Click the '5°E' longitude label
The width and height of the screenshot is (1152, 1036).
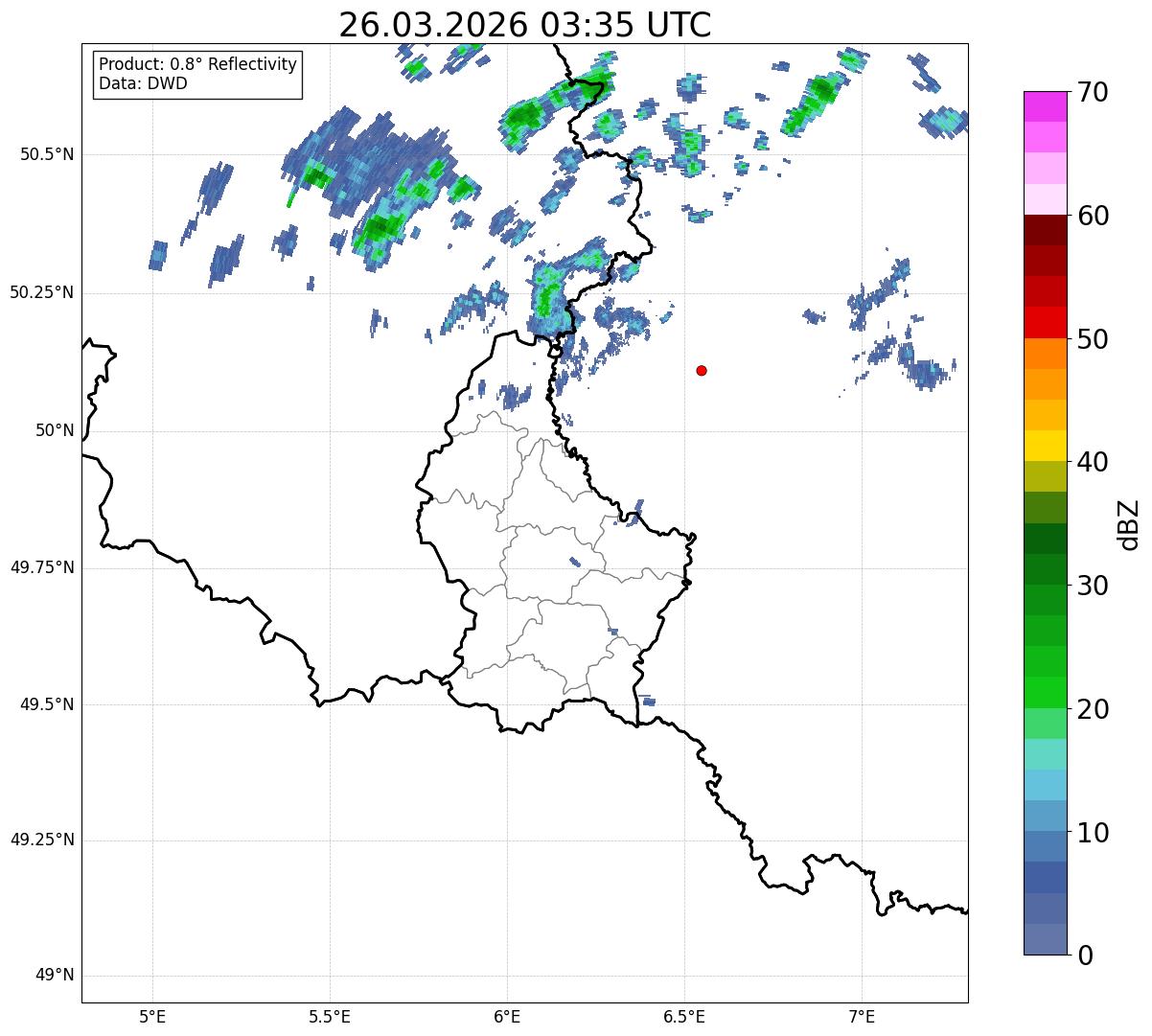(152, 1016)
